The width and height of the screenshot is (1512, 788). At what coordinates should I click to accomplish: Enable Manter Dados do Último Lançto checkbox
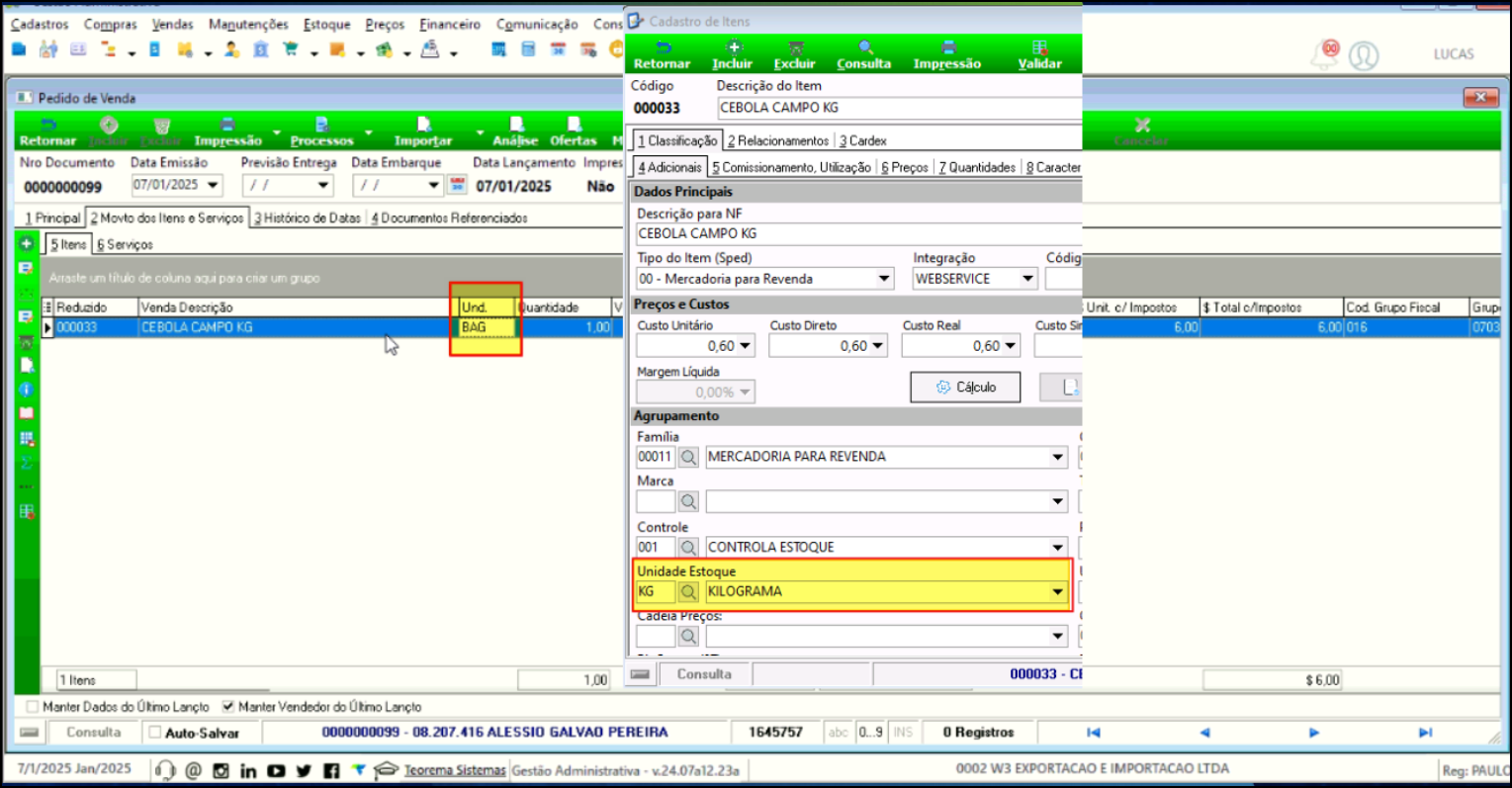33,707
